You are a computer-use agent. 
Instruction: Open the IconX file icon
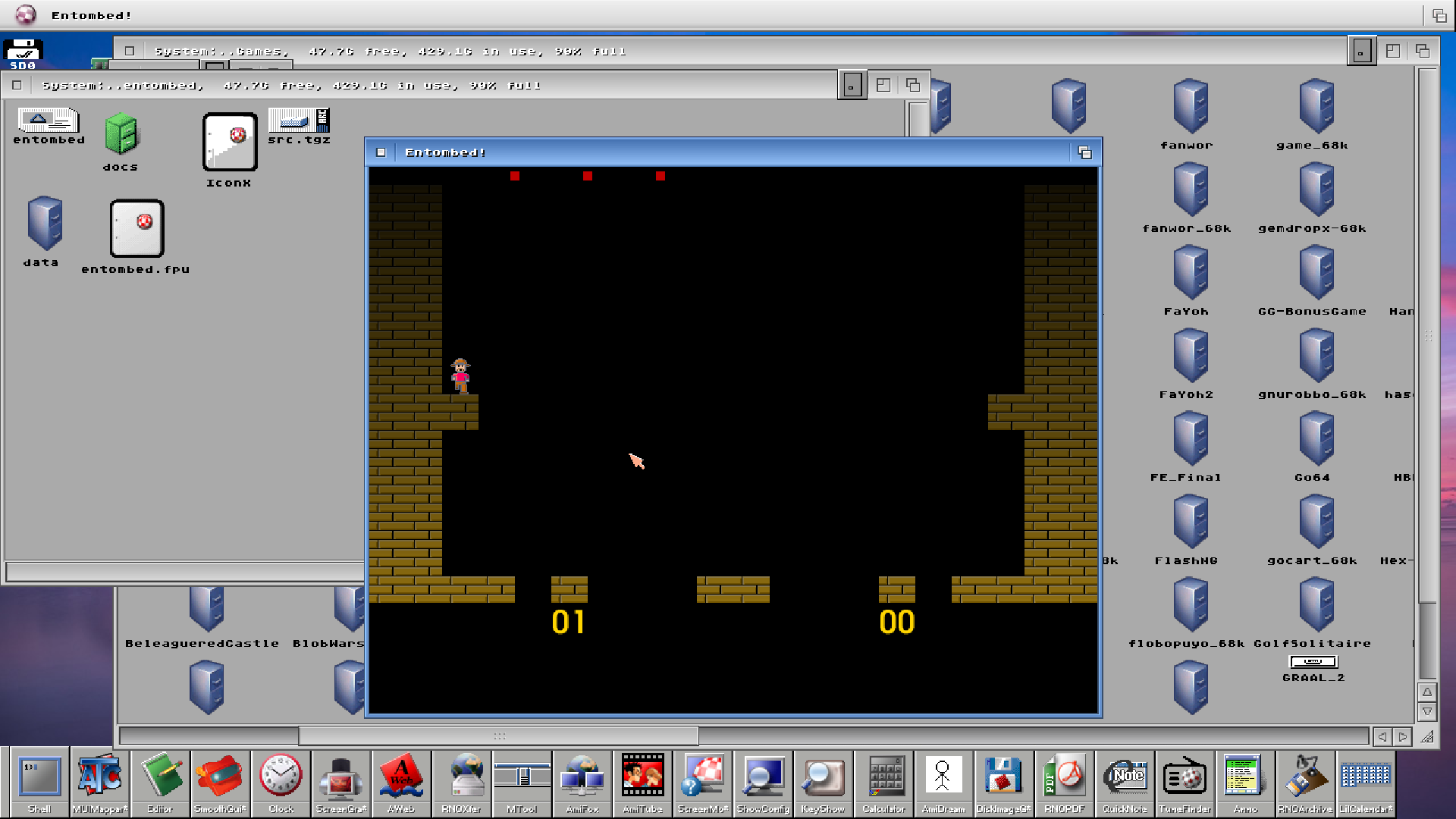click(230, 142)
